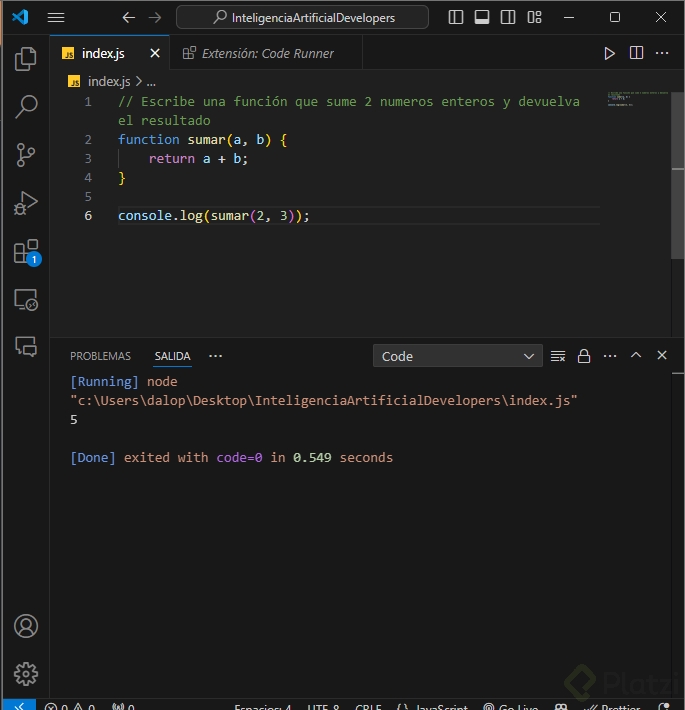The image size is (685, 710).
Task: Open the Manage gear settings icon
Action: coord(26,673)
